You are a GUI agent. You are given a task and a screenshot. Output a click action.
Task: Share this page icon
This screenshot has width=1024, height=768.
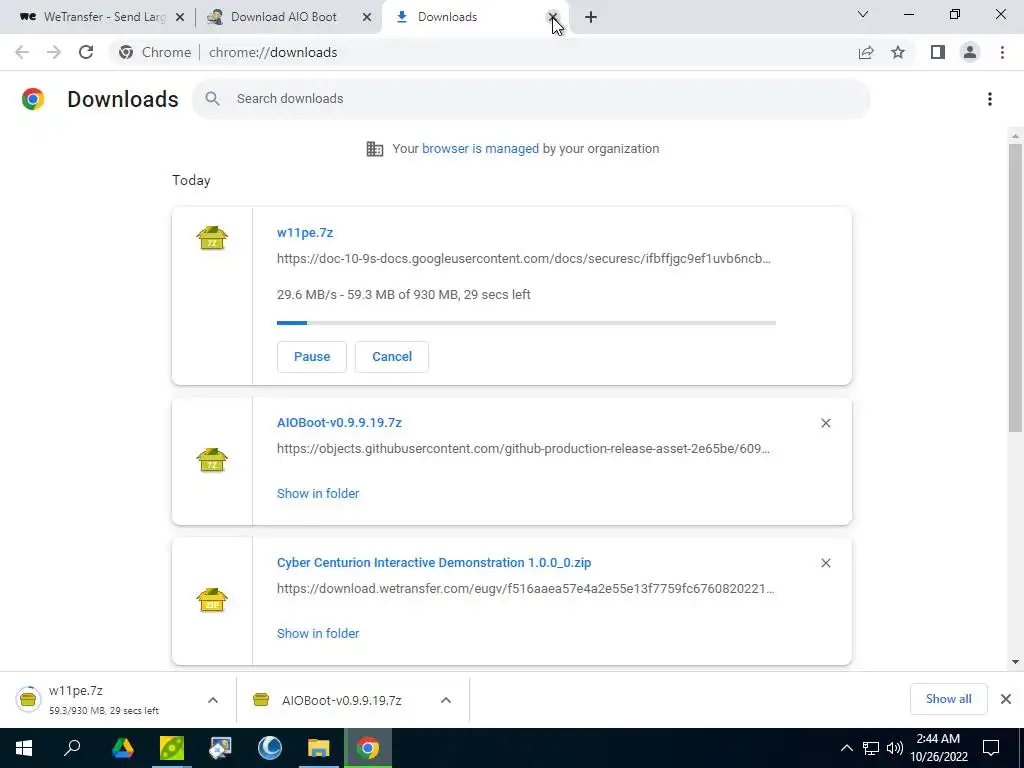pos(866,52)
